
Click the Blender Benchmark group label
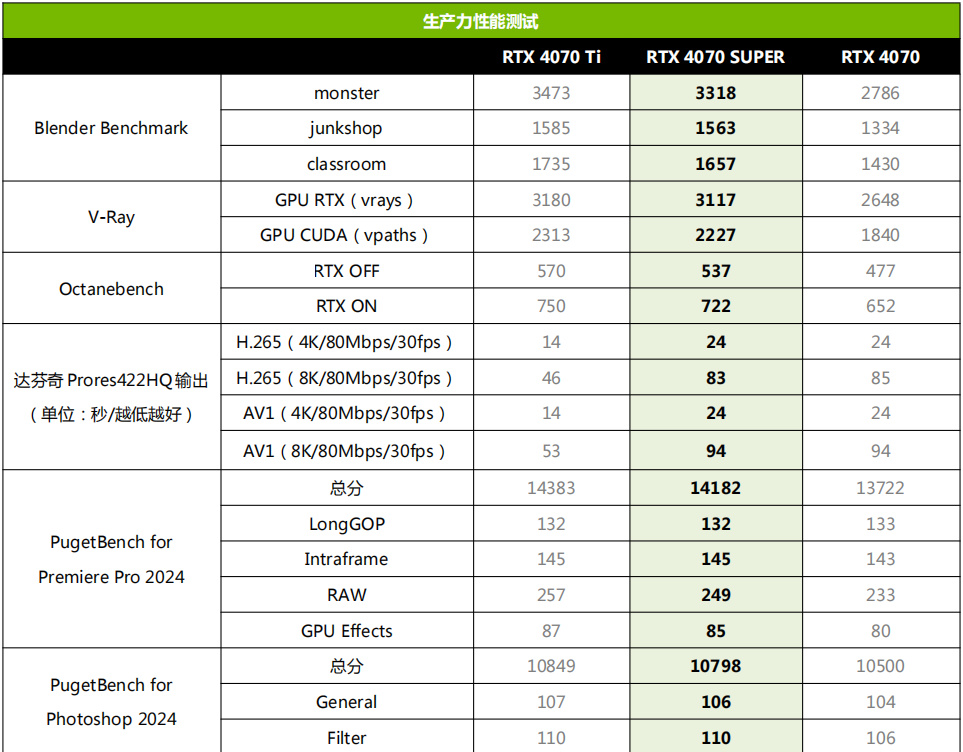click(x=111, y=128)
